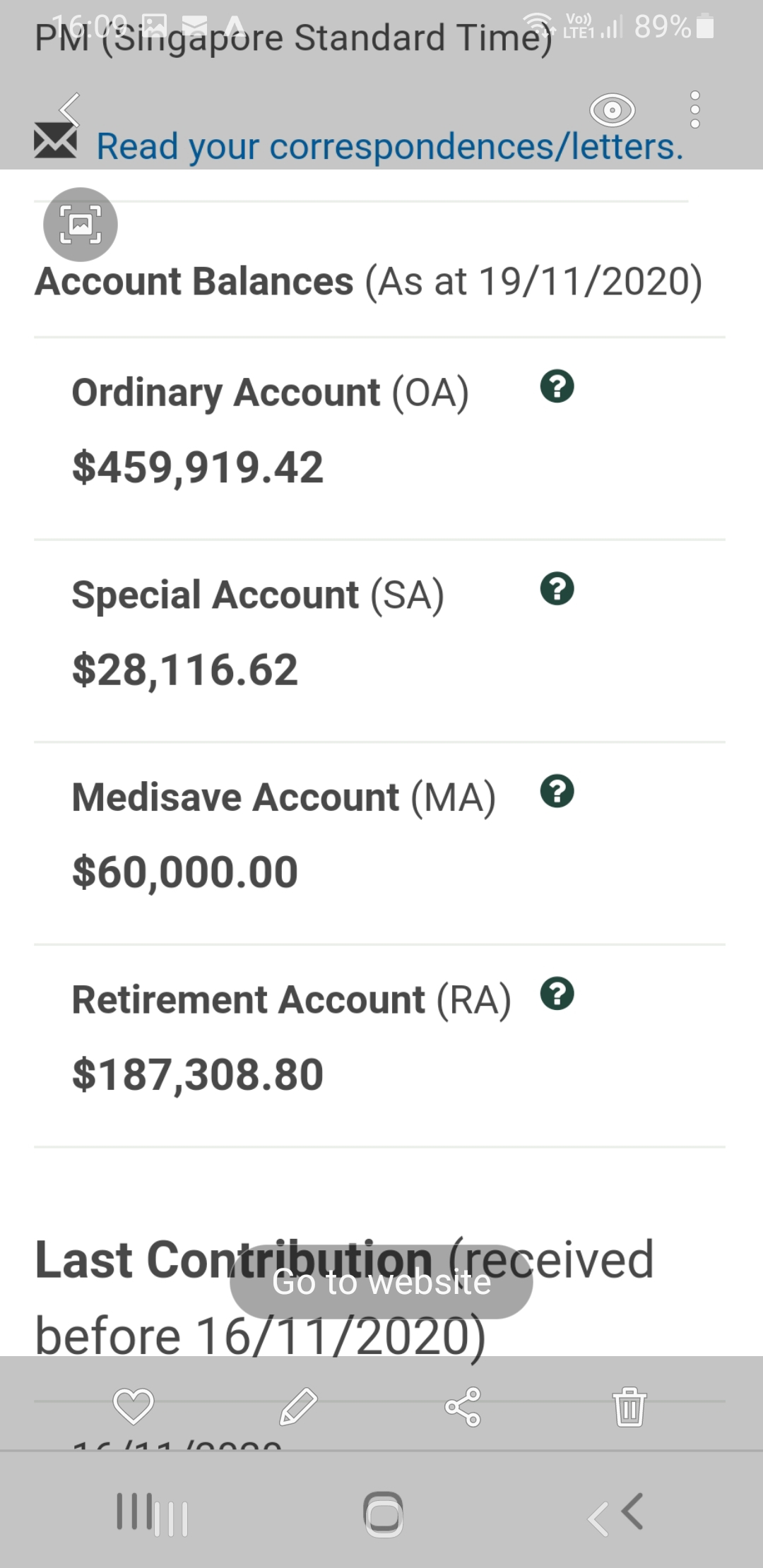The width and height of the screenshot is (763, 1568).
Task: Tap the Ordinary Account balance $459,919.42
Action: (198, 468)
